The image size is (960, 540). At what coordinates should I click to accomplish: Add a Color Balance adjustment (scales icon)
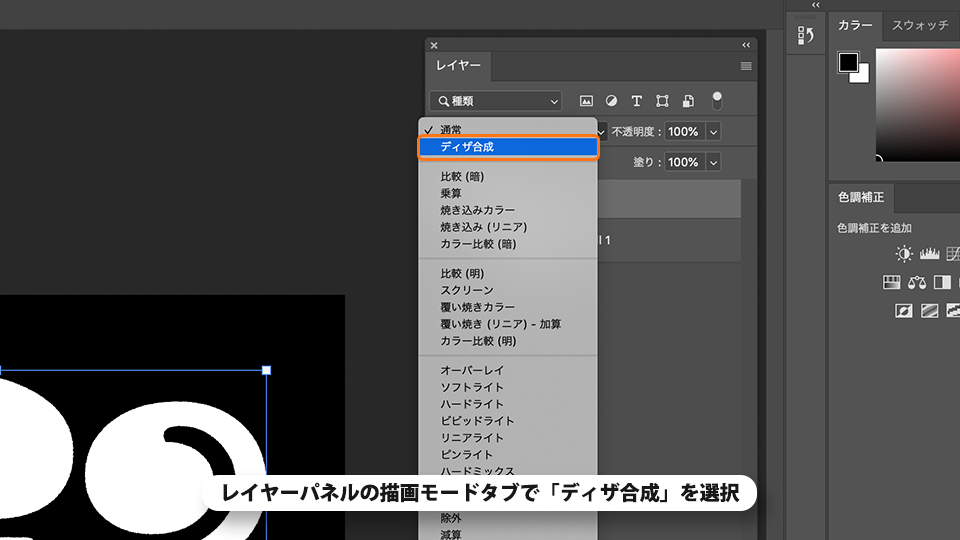point(917,282)
